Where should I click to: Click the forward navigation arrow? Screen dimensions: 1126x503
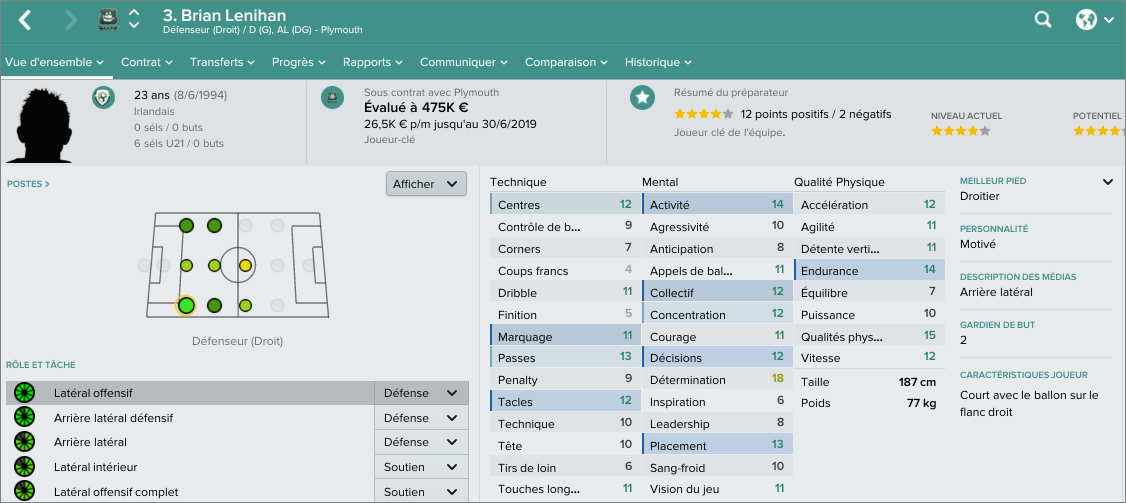[70, 19]
